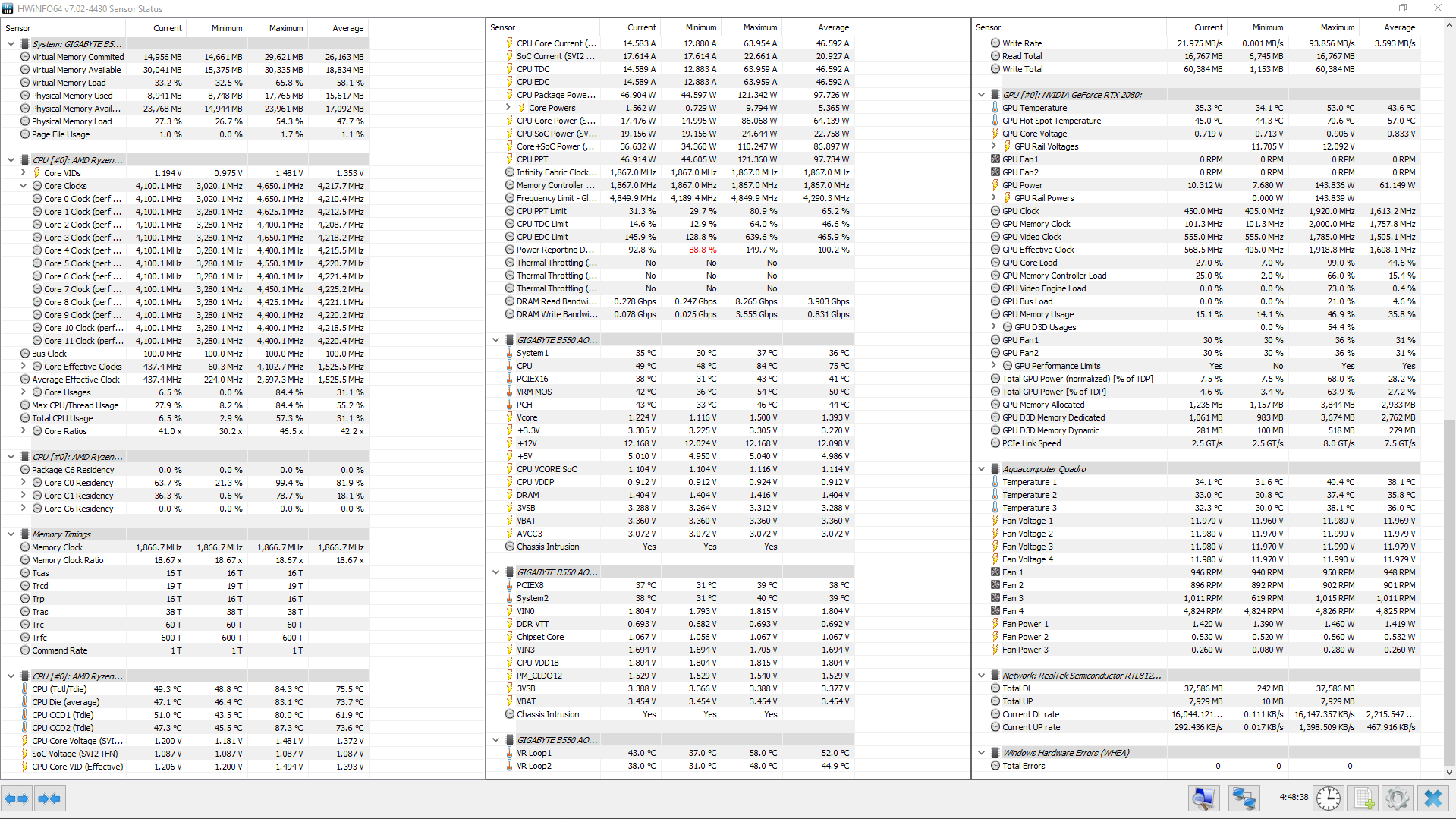Click the remote monitoring networked-computers icon

tap(1244, 799)
